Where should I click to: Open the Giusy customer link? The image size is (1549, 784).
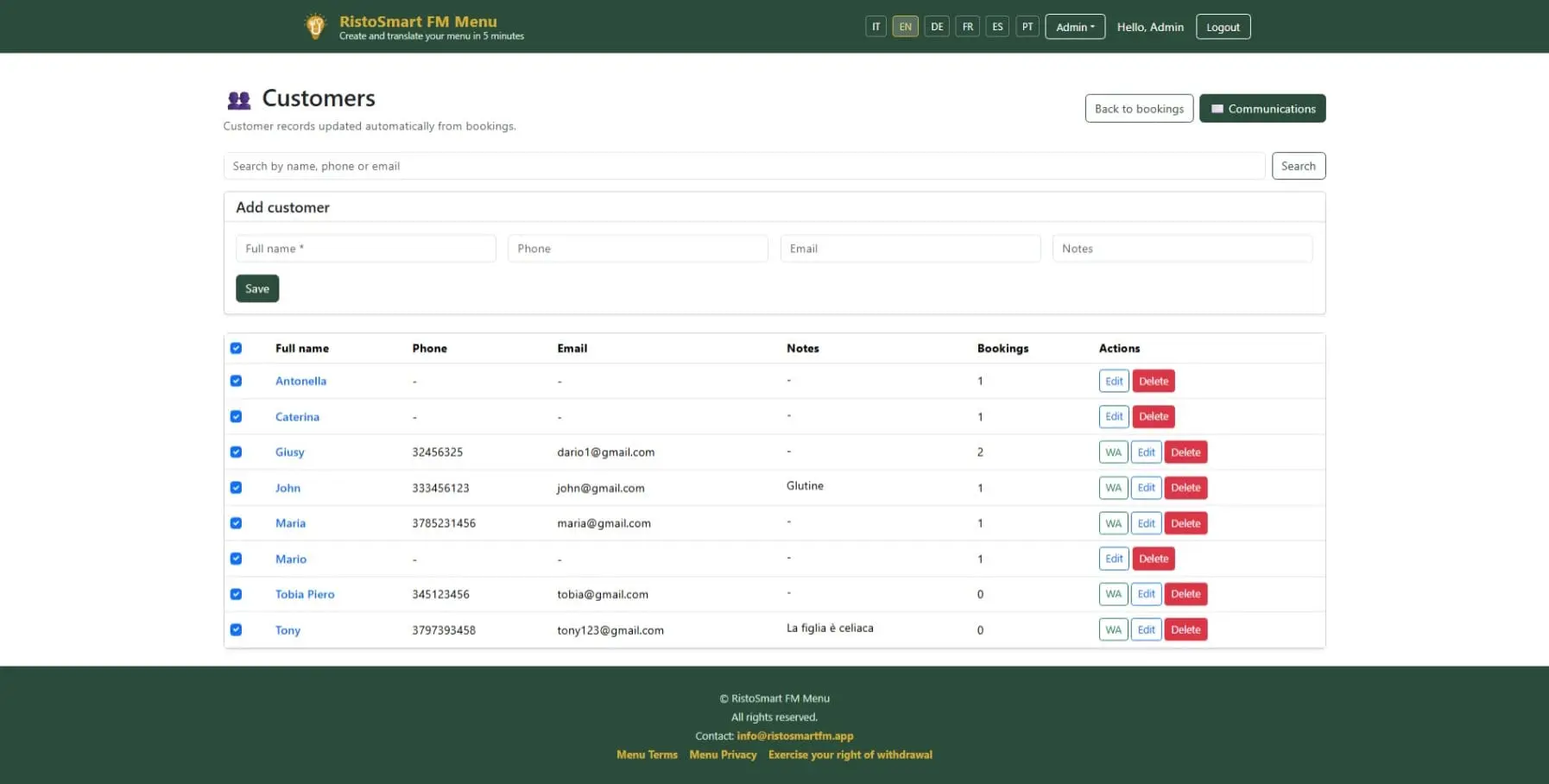289,452
